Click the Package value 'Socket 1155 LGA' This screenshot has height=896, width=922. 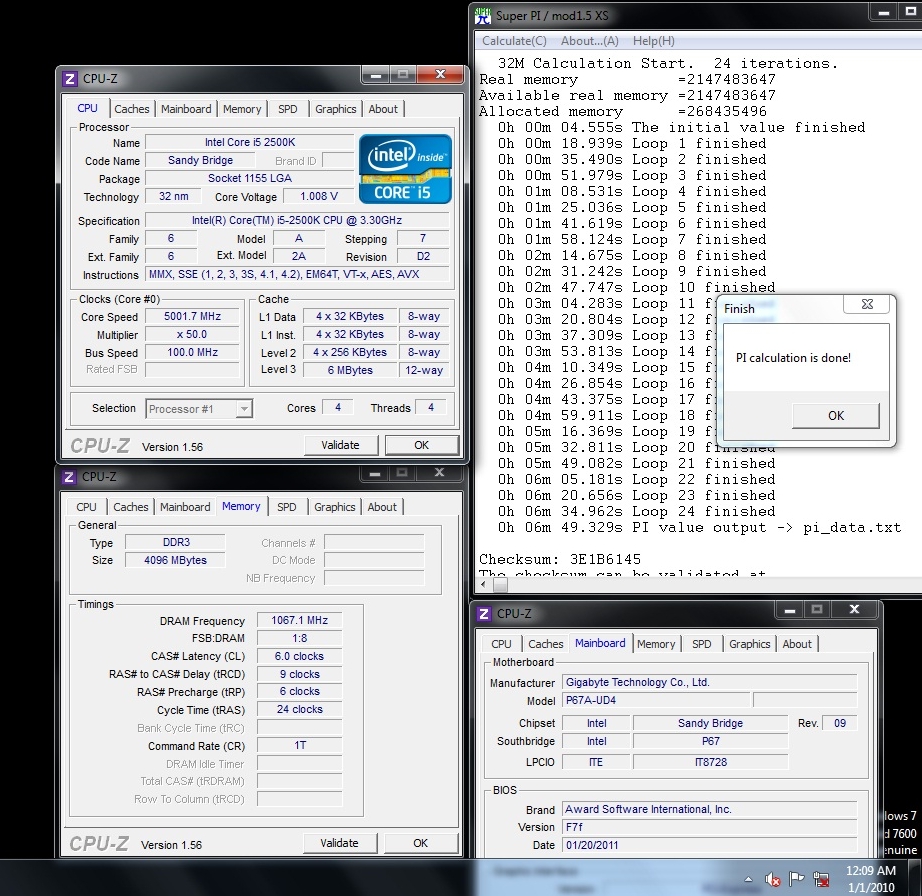(250, 178)
